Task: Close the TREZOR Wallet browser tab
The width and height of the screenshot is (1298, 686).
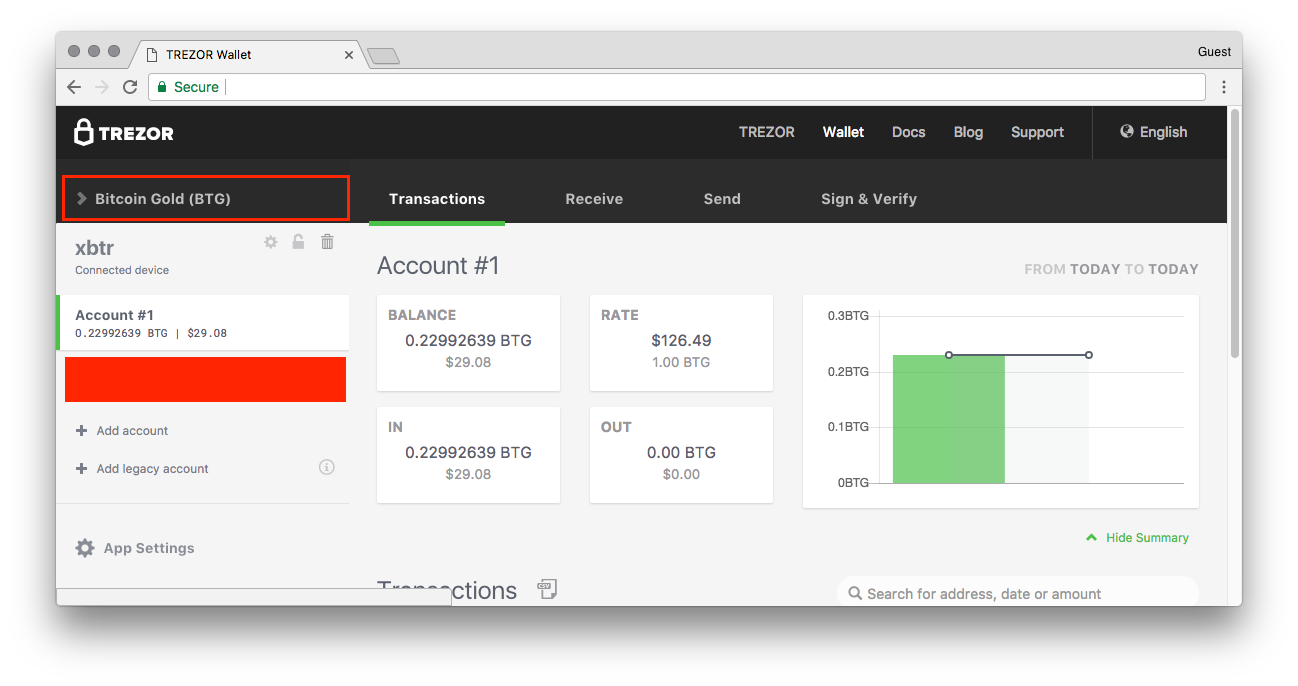Action: [x=349, y=55]
